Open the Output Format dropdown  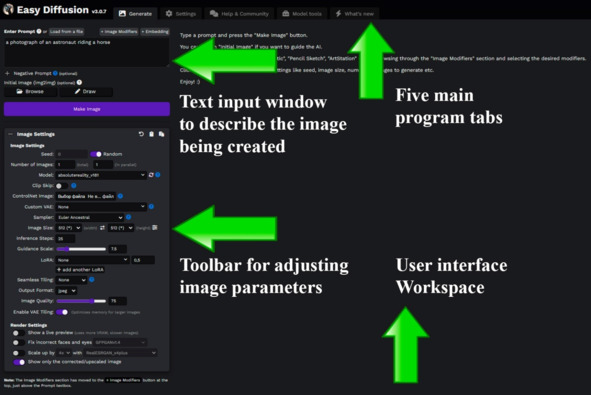point(66,291)
